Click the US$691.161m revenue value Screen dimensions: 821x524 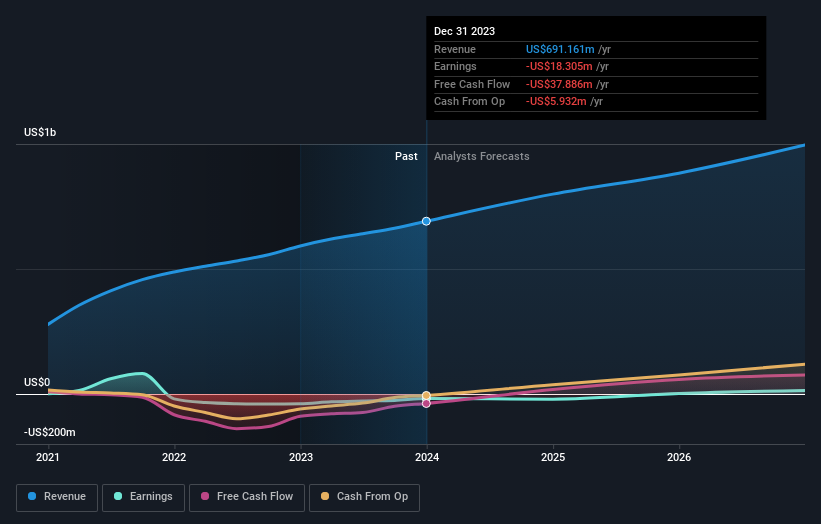pos(560,49)
